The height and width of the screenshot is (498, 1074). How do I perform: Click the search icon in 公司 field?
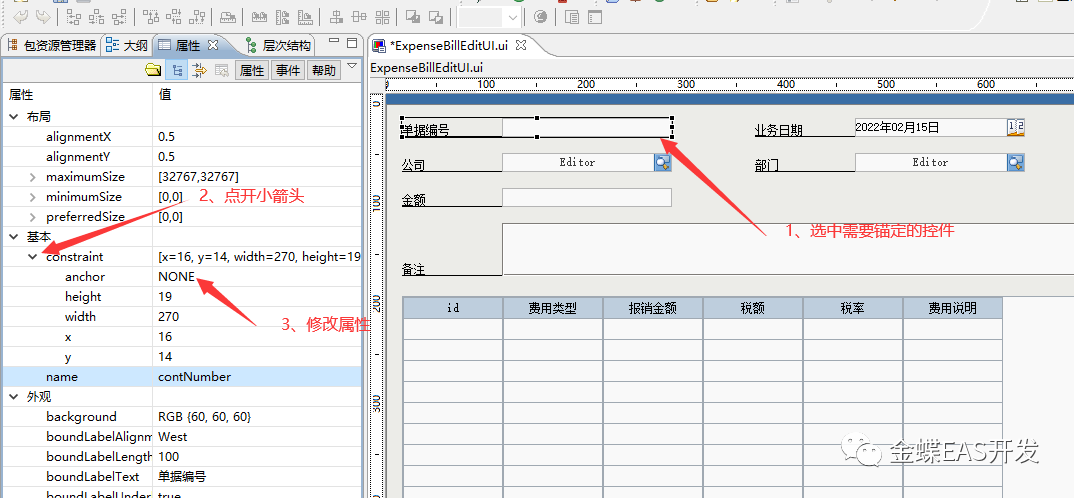click(x=662, y=162)
